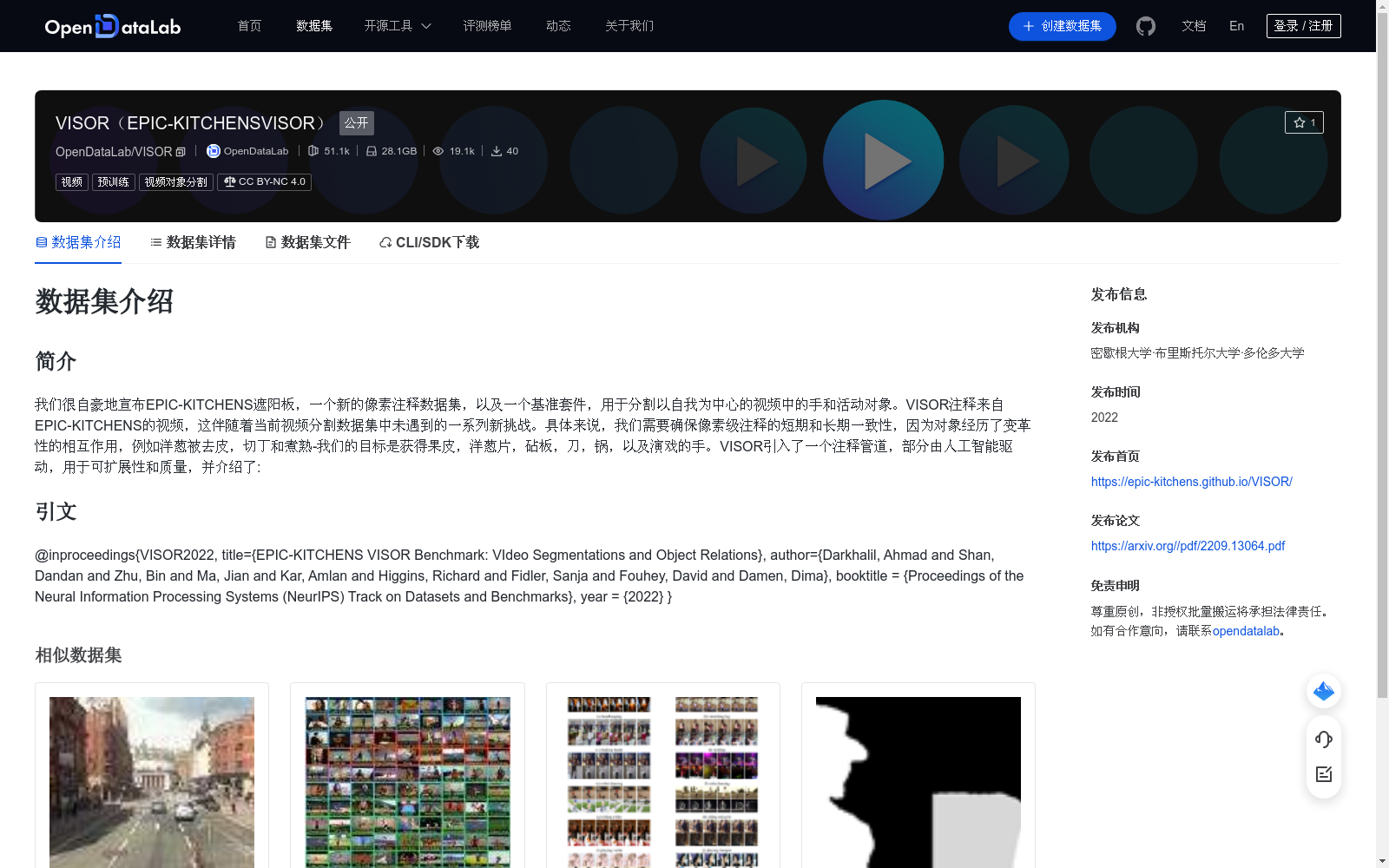1389x868 pixels.
Task: Click the scrollbar down arrow
Action: click(x=1382, y=861)
